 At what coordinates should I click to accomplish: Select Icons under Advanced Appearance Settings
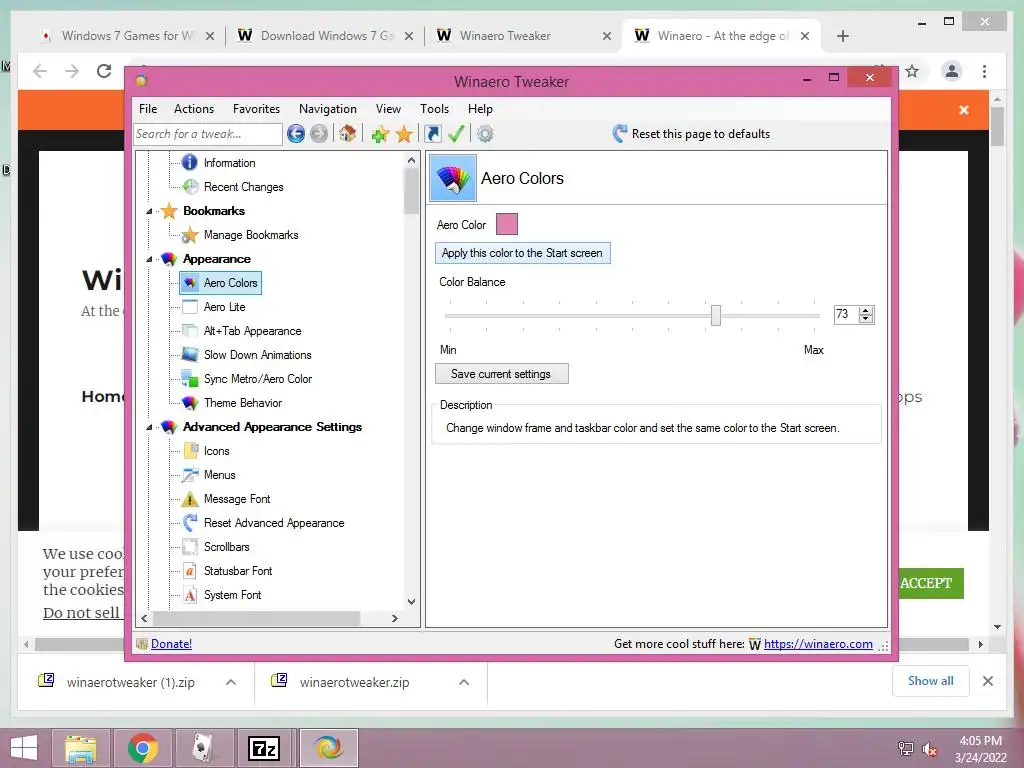(x=216, y=451)
